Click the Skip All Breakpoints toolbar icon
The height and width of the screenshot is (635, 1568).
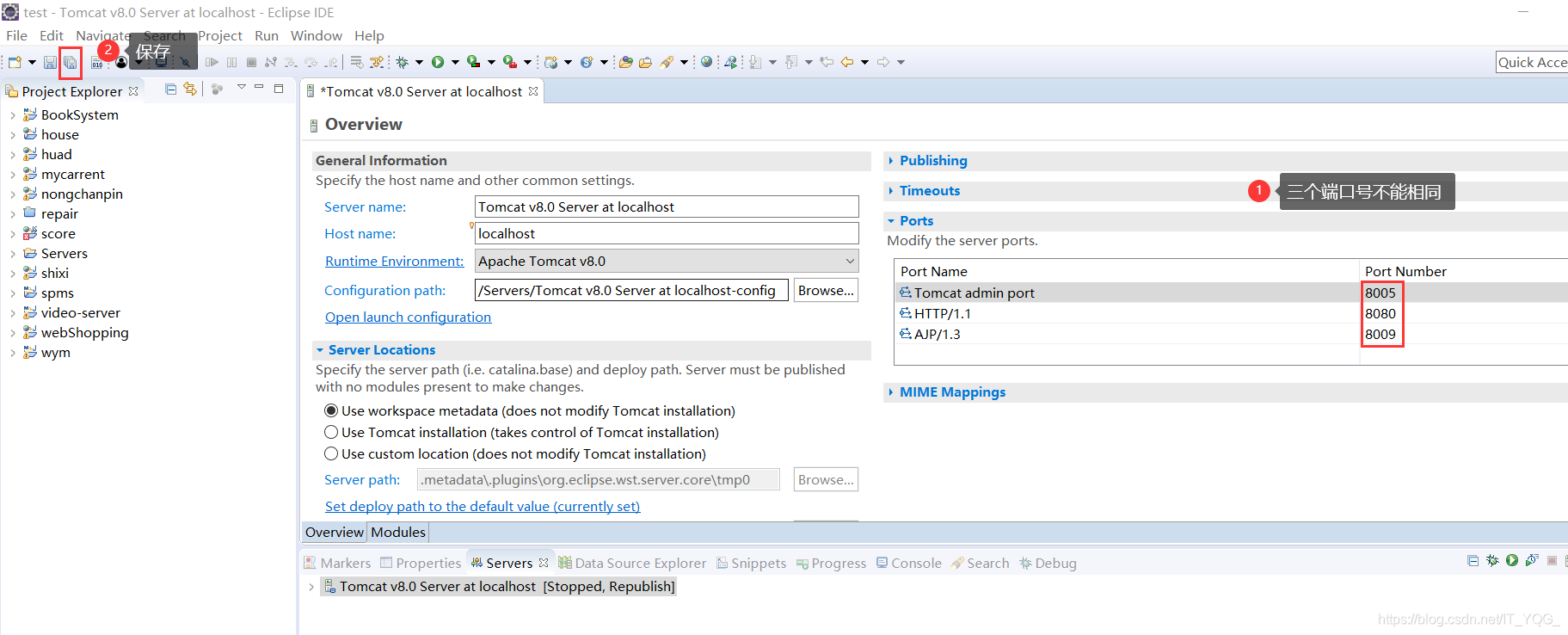[x=185, y=62]
